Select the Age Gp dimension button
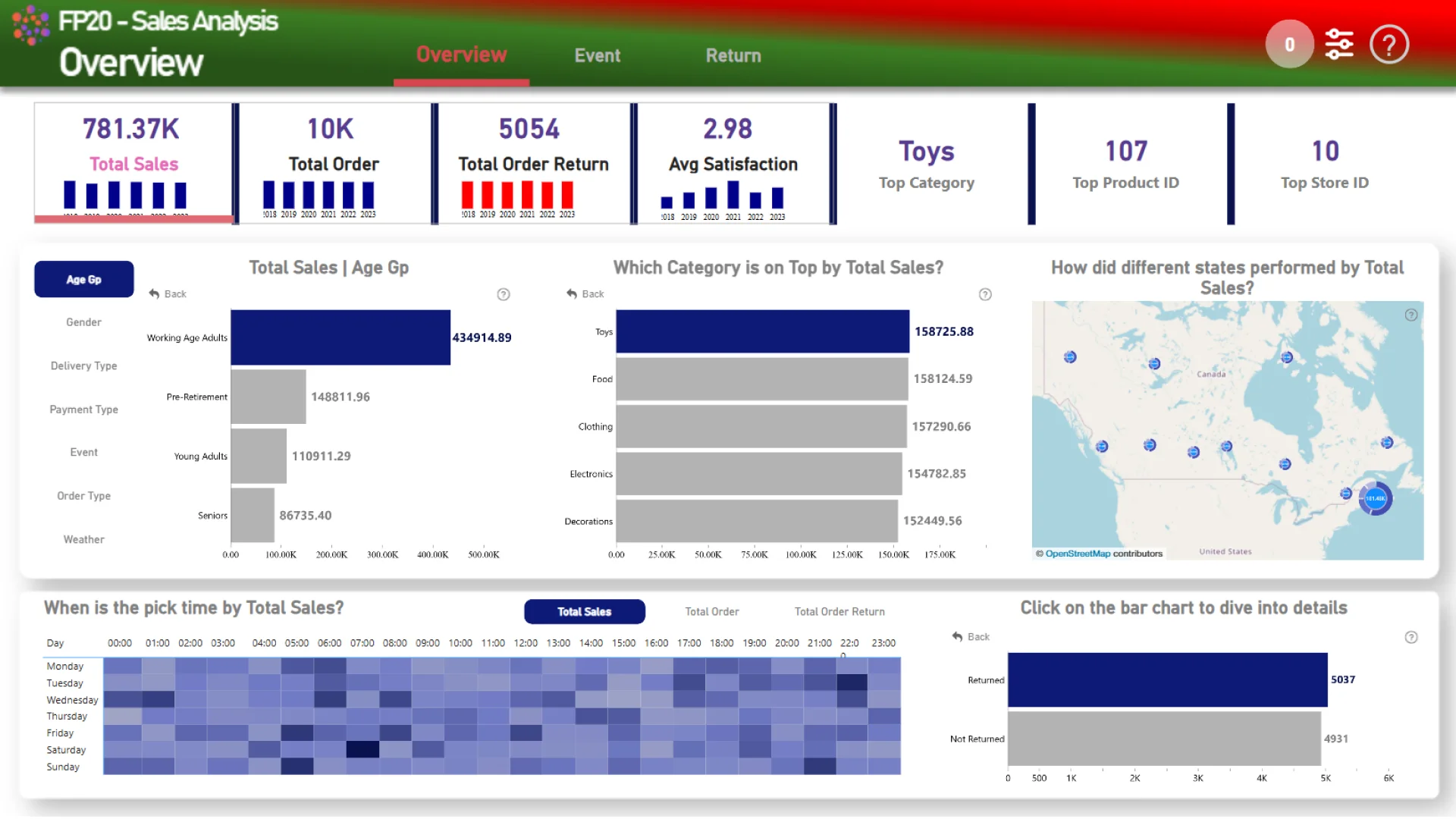 pos(84,280)
